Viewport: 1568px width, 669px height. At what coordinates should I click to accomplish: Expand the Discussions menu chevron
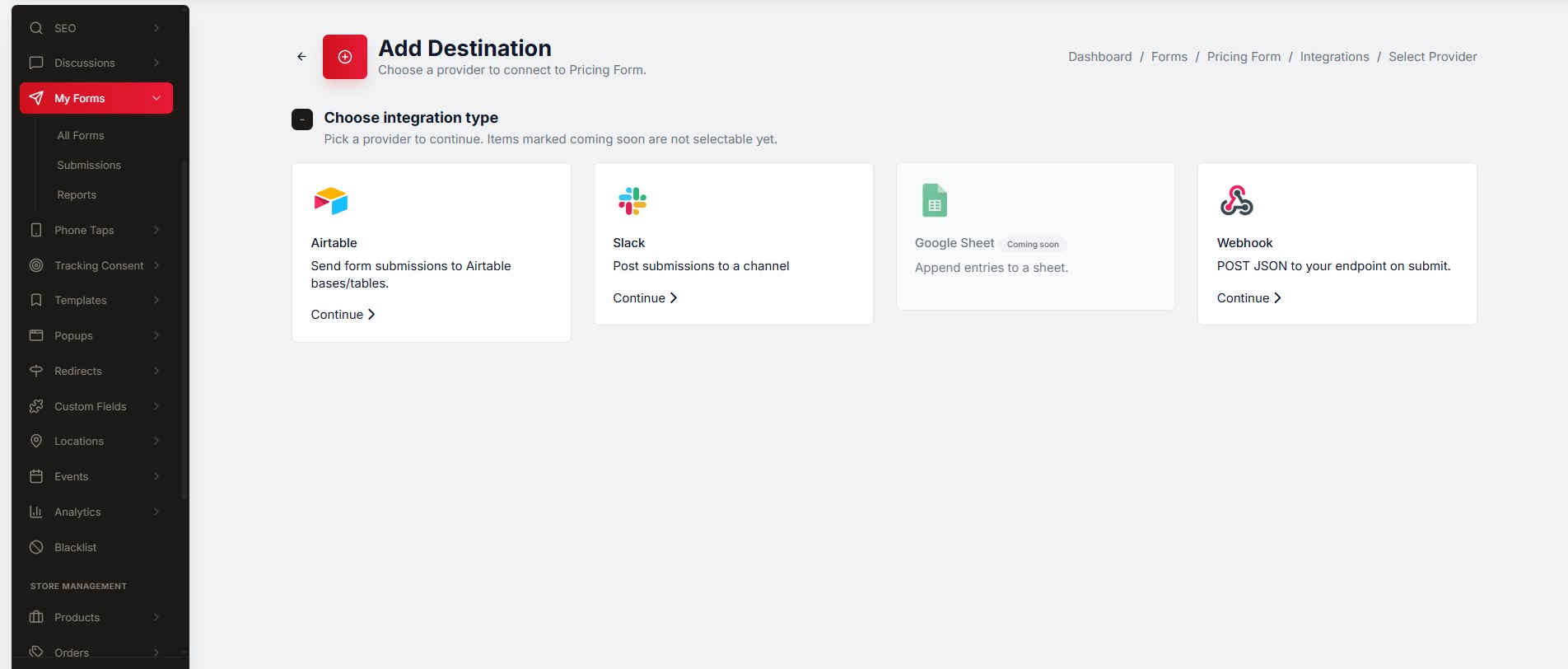156,63
